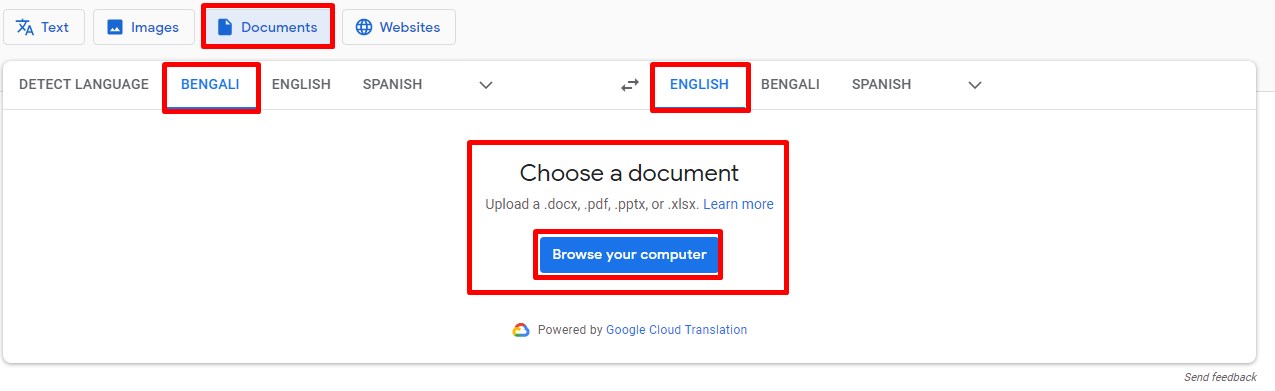Click the Websites globe icon
1275x391 pixels.
(363, 27)
